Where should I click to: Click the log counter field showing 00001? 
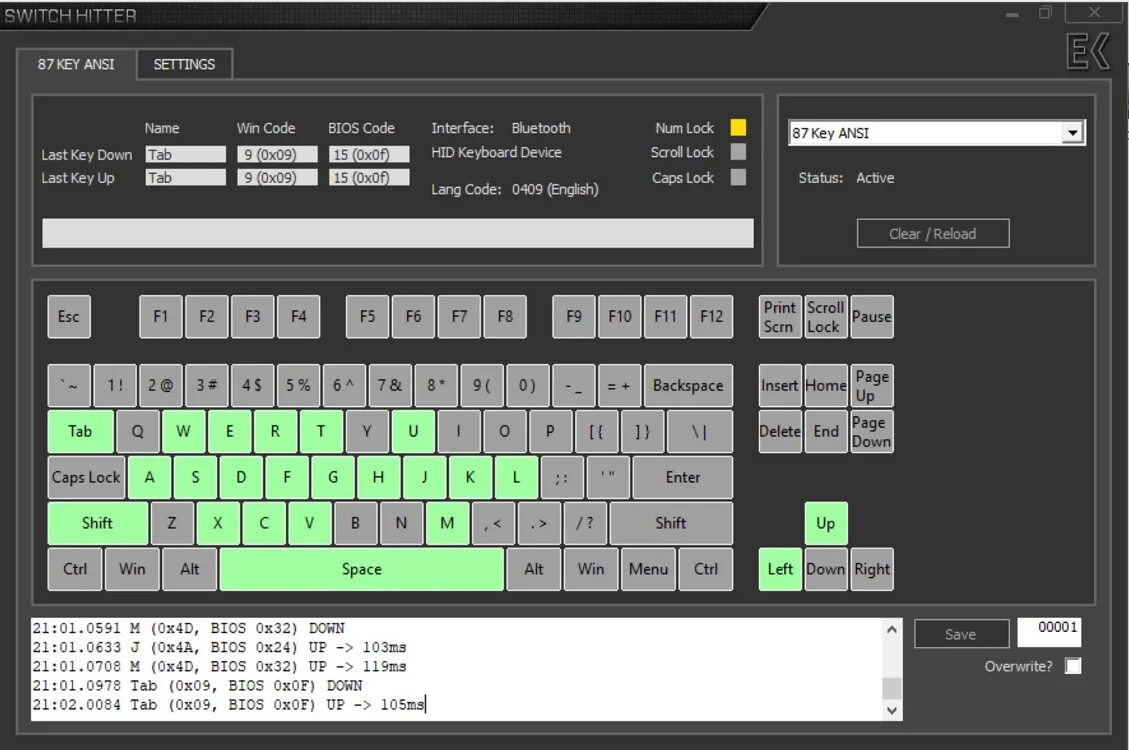[x=1049, y=633]
